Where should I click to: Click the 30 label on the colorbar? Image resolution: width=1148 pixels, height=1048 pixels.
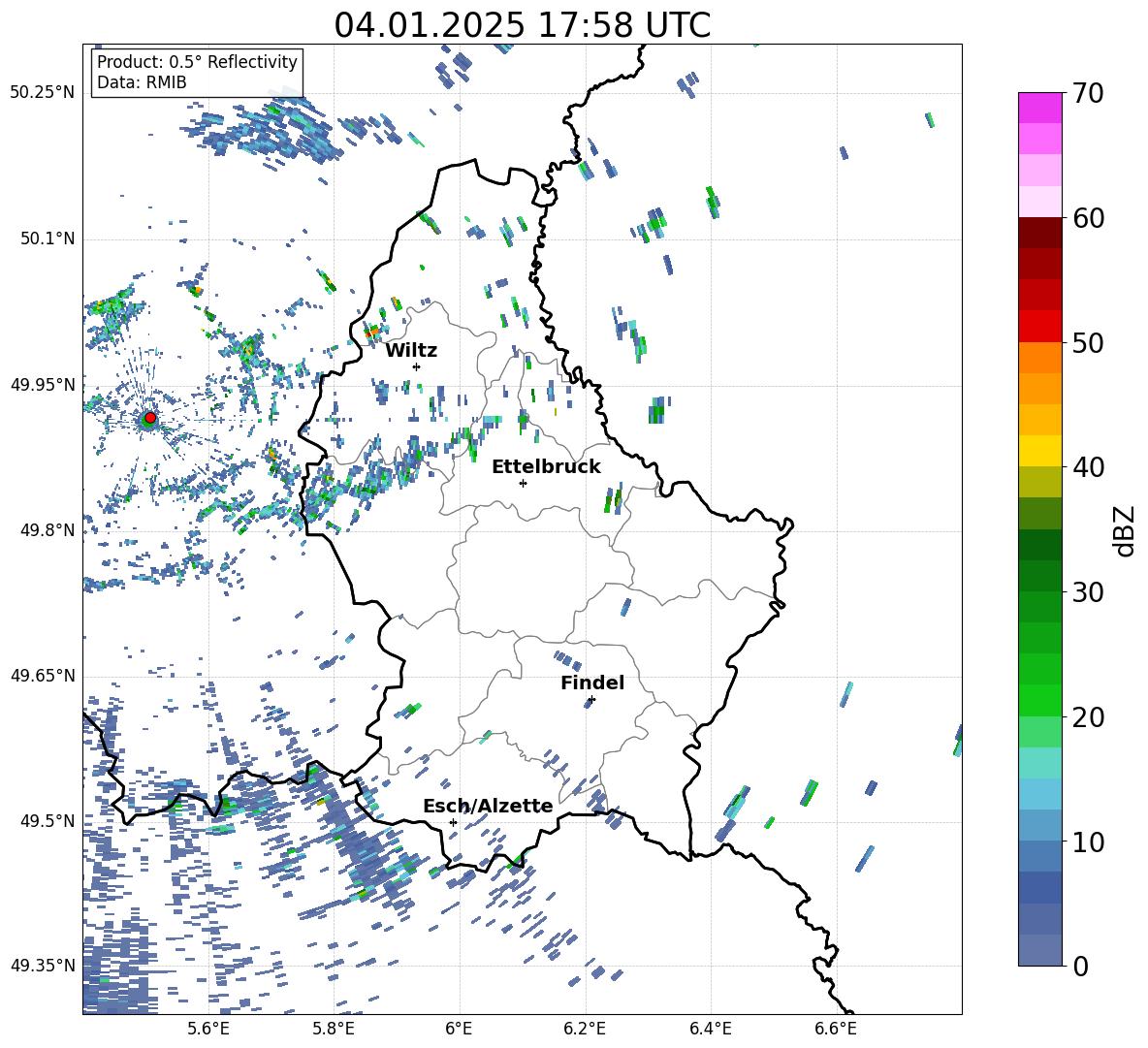tap(1088, 591)
